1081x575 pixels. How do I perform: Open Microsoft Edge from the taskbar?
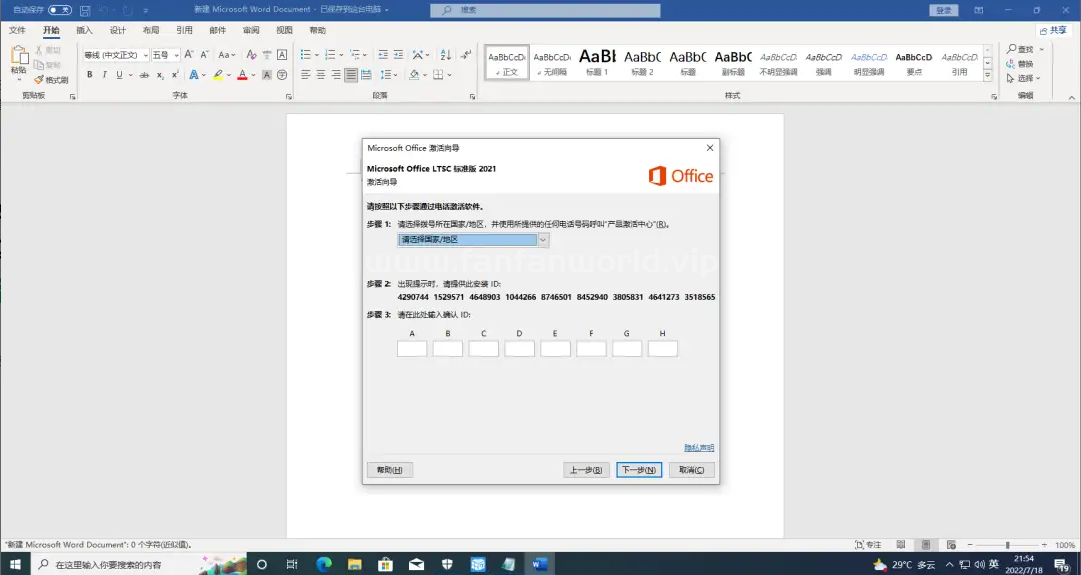(x=324, y=564)
